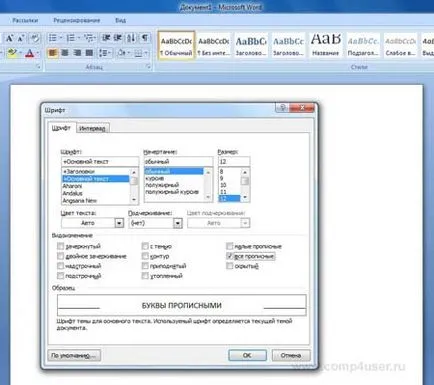Open the Borders dropdown arrow
The height and width of the screenshot is (385, 434).
pyautogui.click(x=146, y=53)
